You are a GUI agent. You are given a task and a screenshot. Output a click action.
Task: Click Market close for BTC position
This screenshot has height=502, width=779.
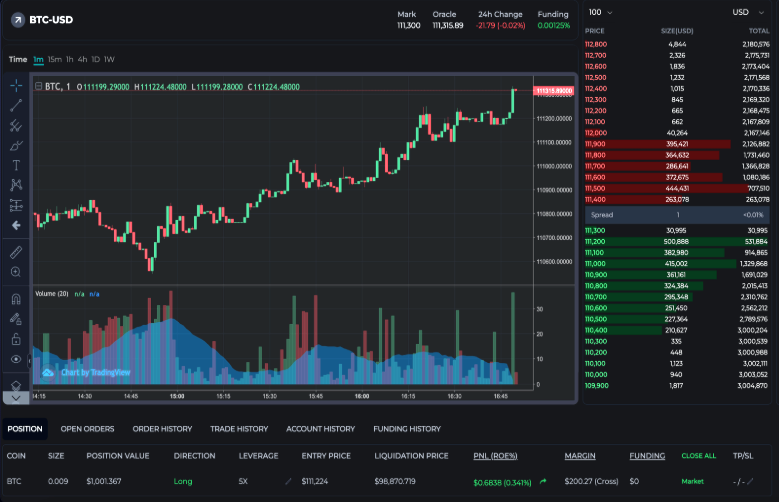coord(692,481)
